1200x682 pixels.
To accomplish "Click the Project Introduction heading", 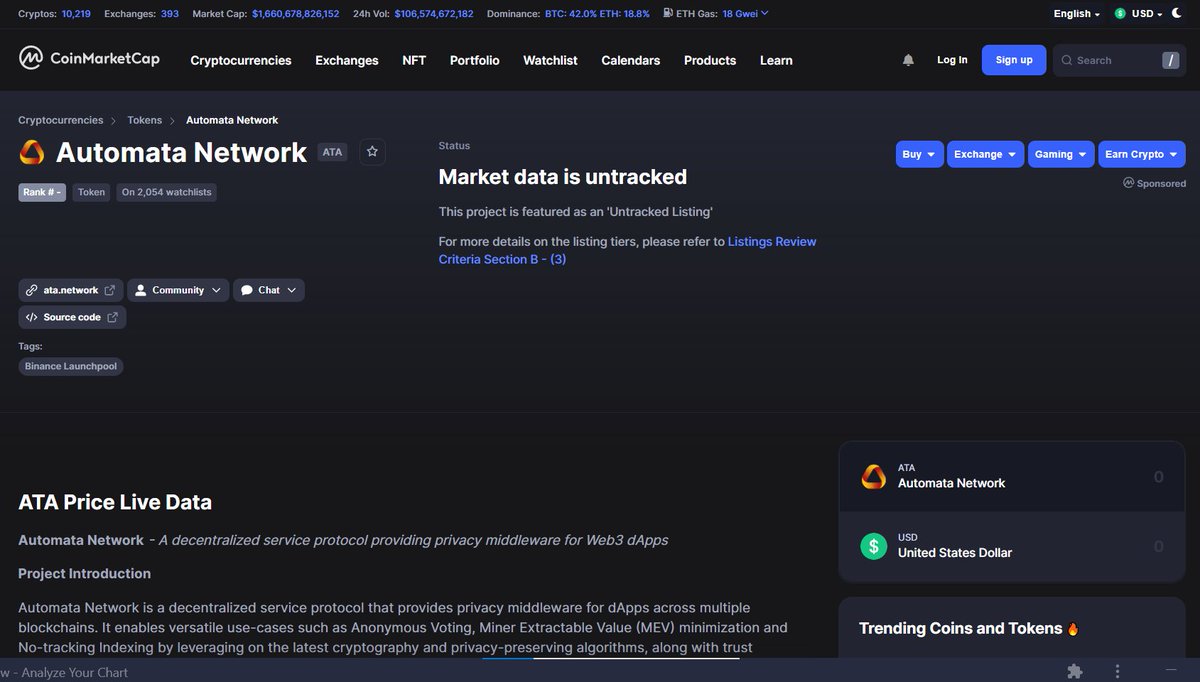I will coord(84,573).
